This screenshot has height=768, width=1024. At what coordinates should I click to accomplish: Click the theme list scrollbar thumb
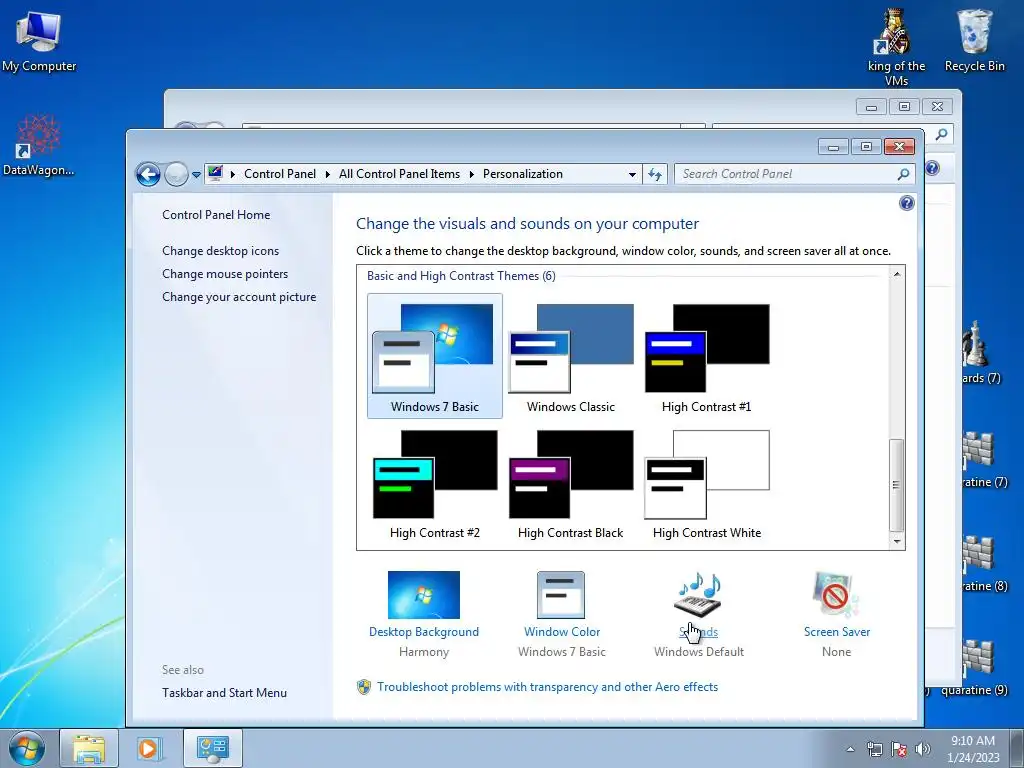897,485
